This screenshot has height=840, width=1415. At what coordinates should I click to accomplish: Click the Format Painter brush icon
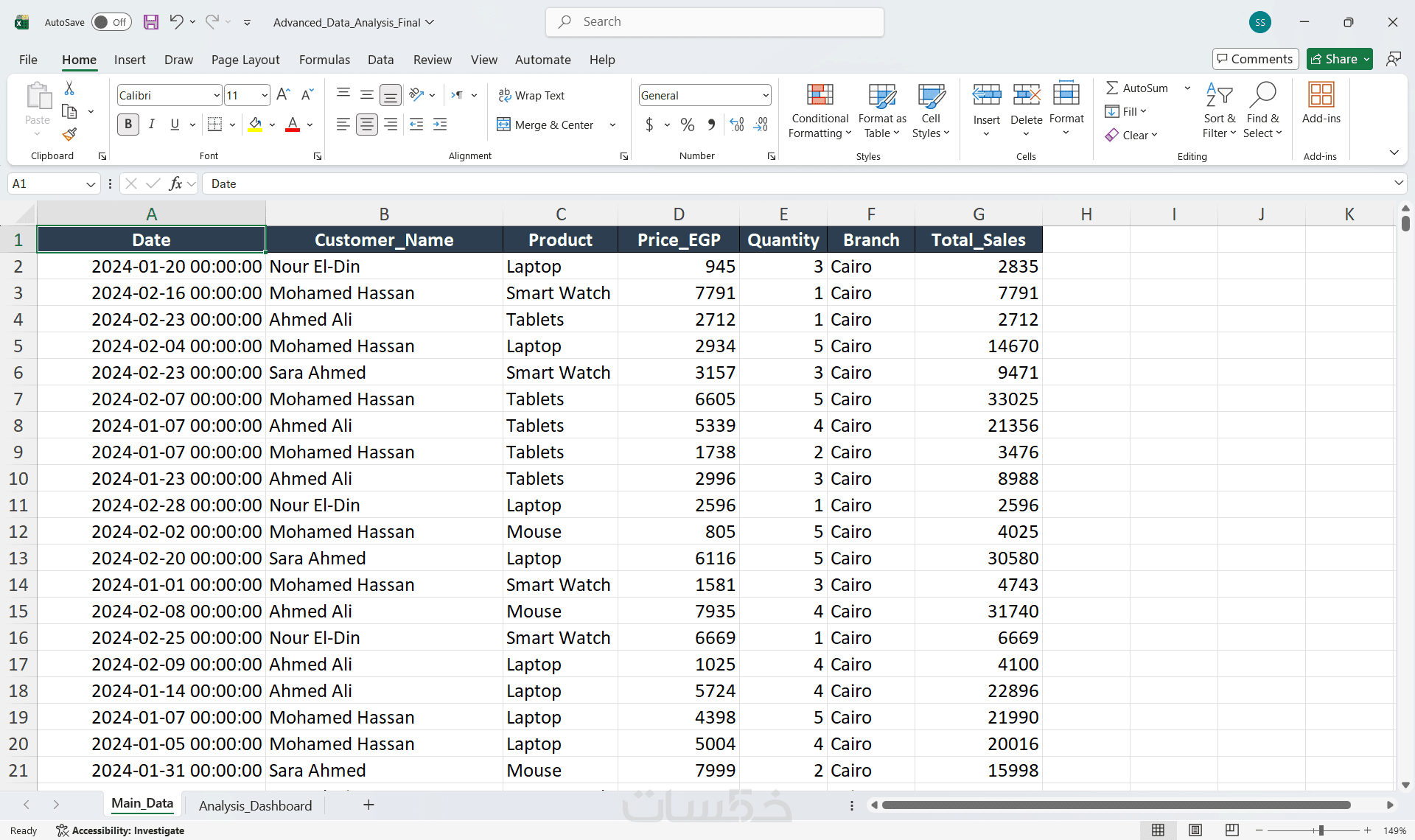pos(69,135)
